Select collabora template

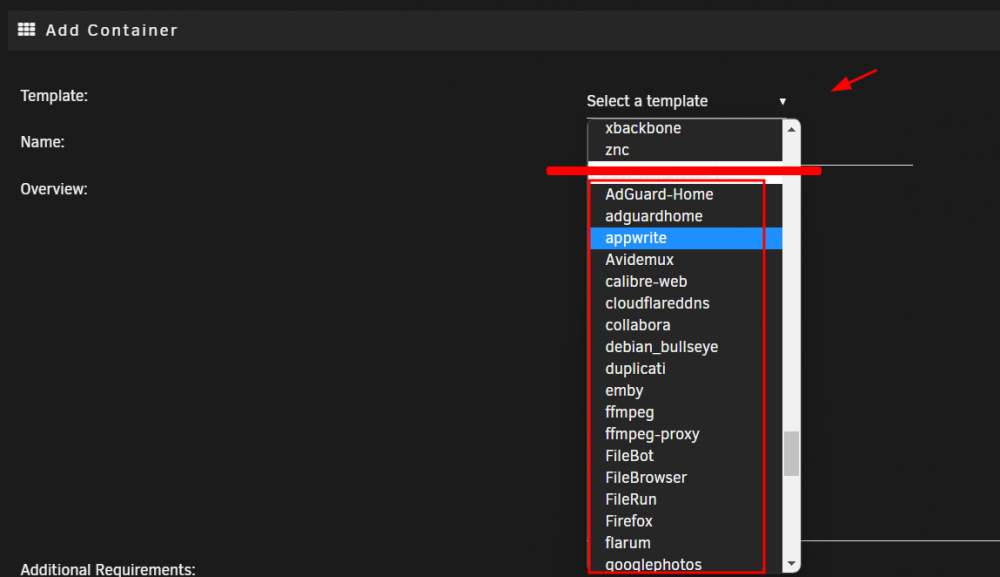[x=685, y=325]
